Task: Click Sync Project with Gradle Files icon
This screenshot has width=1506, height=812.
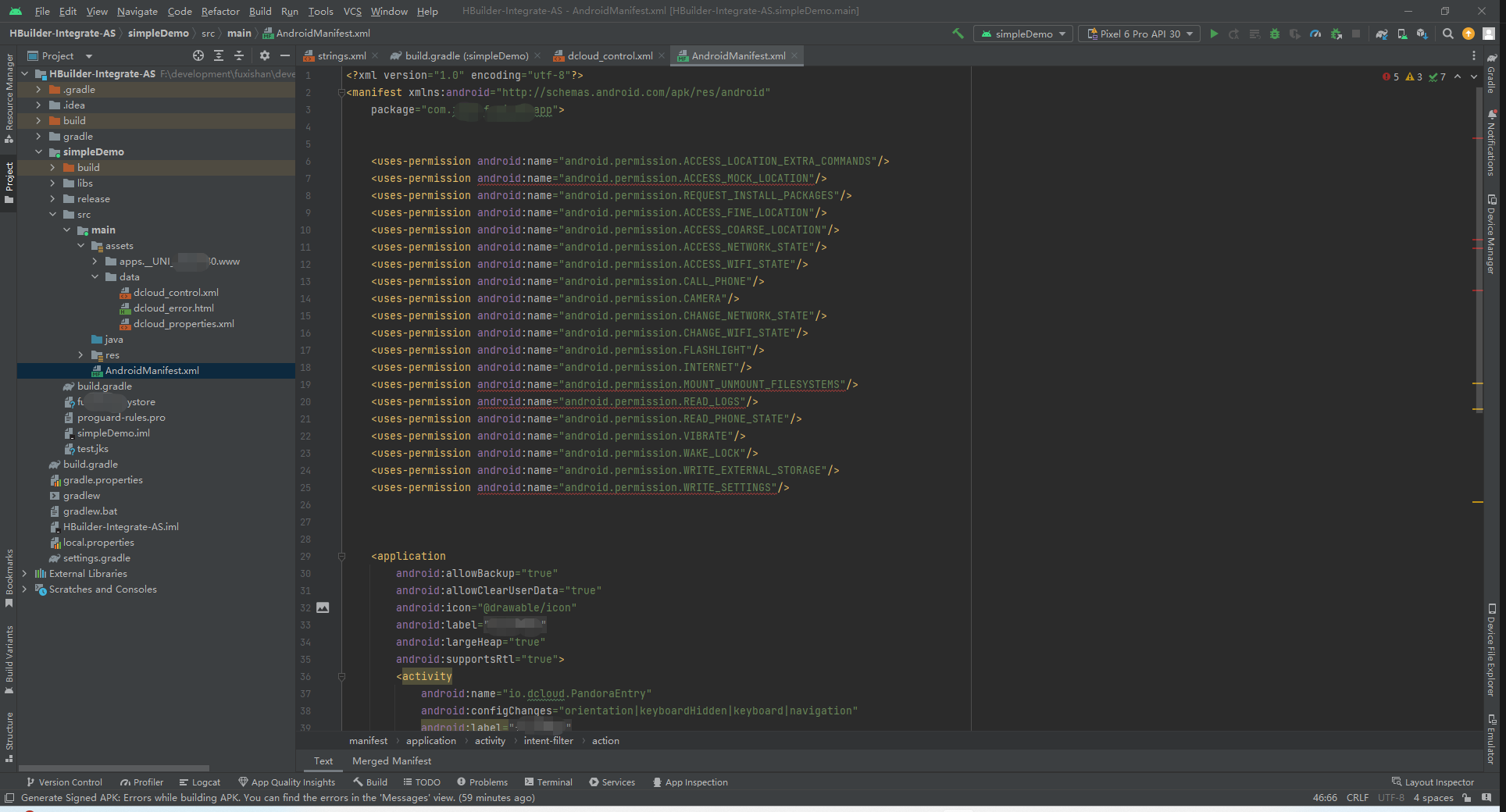Action: pos(1382,34)
